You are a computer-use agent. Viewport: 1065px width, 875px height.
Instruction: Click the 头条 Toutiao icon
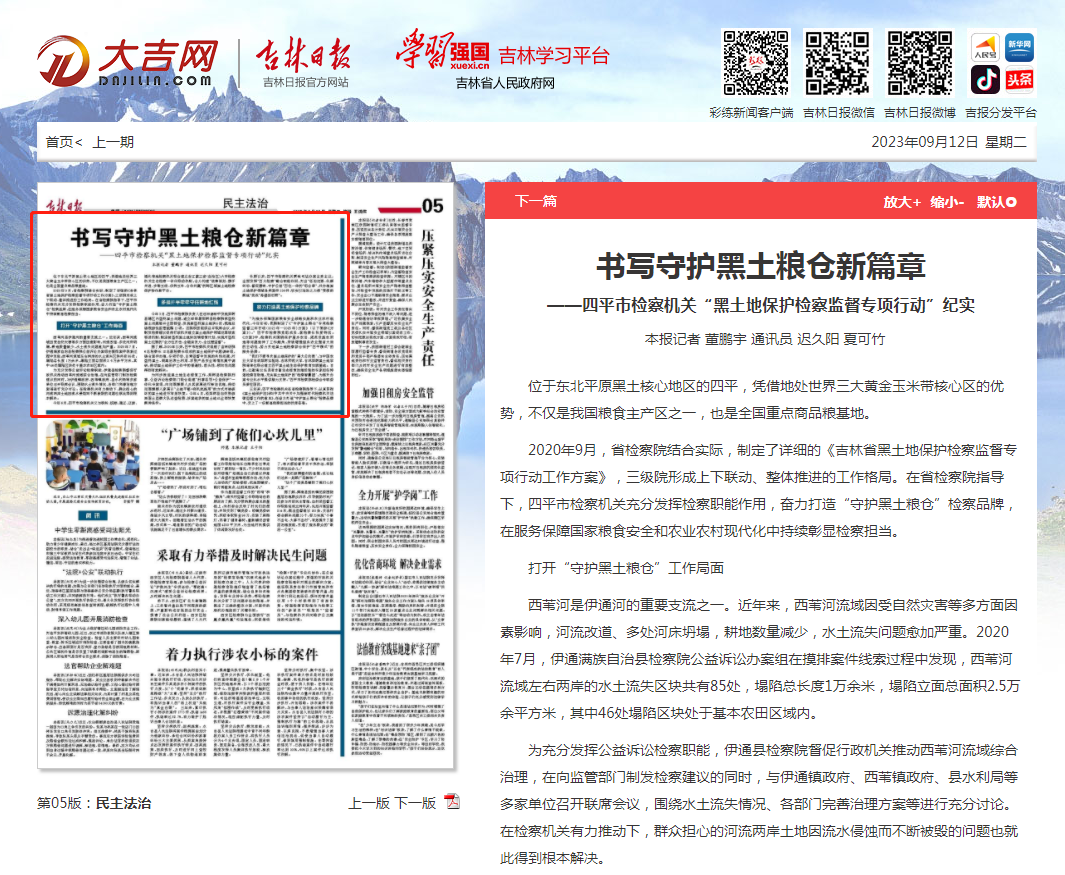click(x=1019, y=79)
